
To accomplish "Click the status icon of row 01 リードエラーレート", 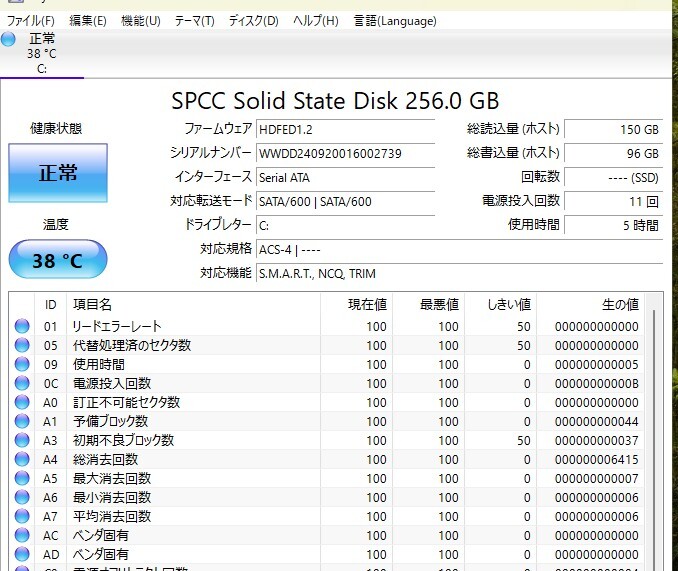I will (x=22, y=326).
